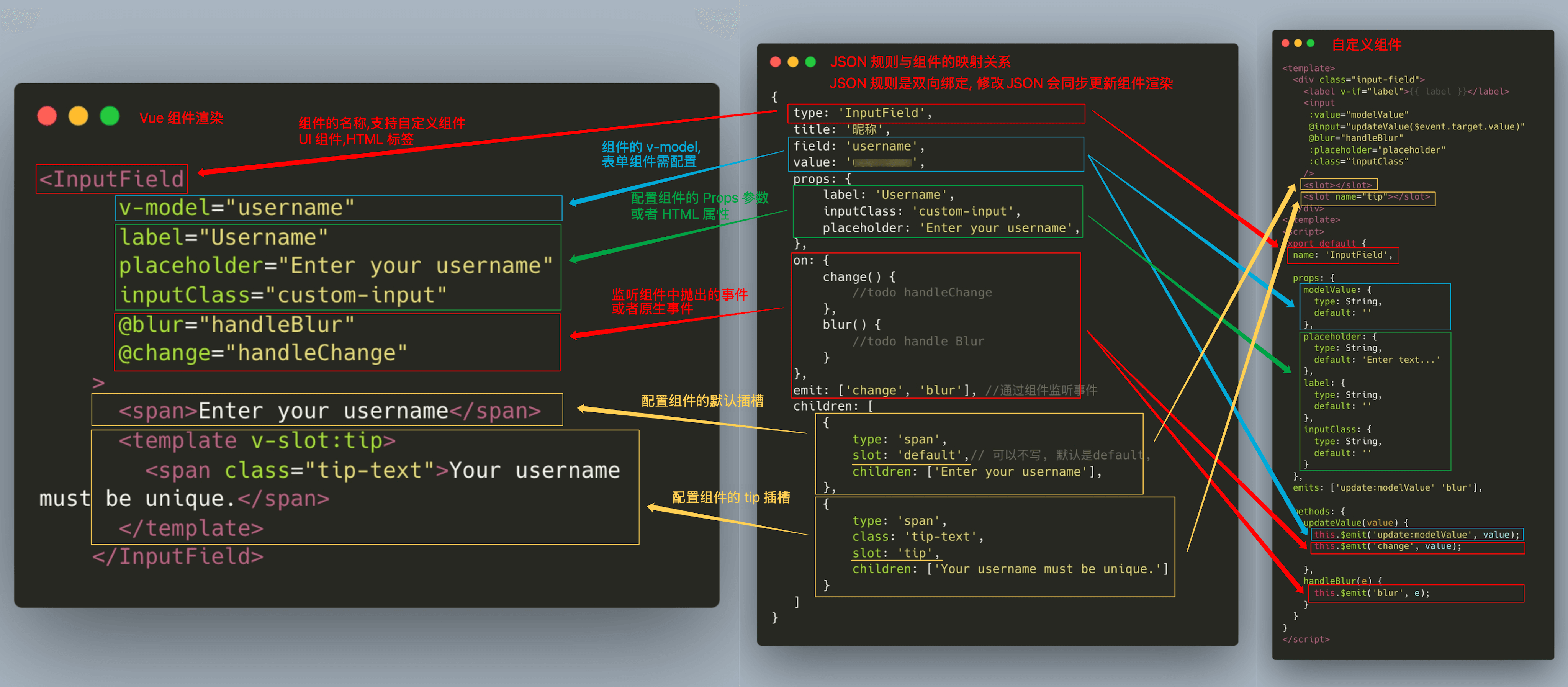The image size is (1568, 687).
Task: Click the name: 'InputField' box in custom component
Action: tap(1343, 255)
